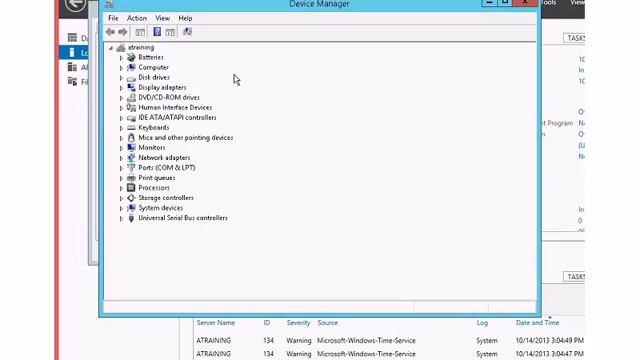The width and height of the screenshot is (640, 360).
Task: Collapse the atraining root node
Action: (x=111, y=48)
